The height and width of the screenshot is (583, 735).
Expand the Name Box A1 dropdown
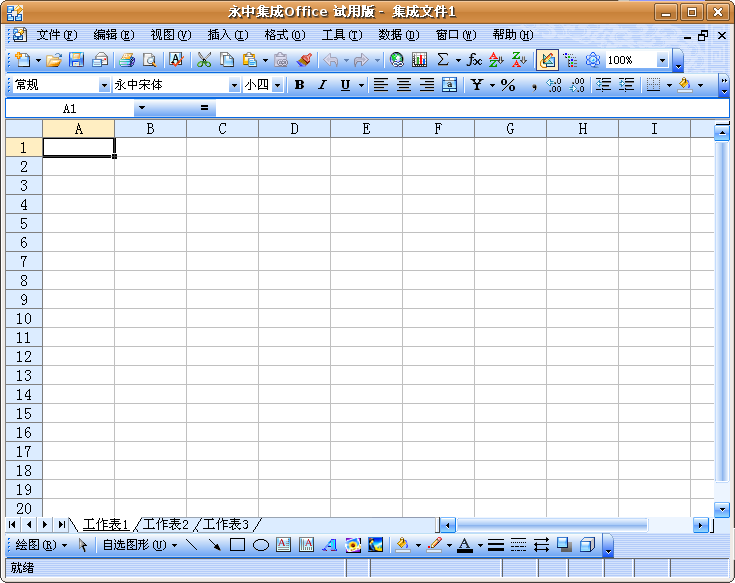click(142, 108)
